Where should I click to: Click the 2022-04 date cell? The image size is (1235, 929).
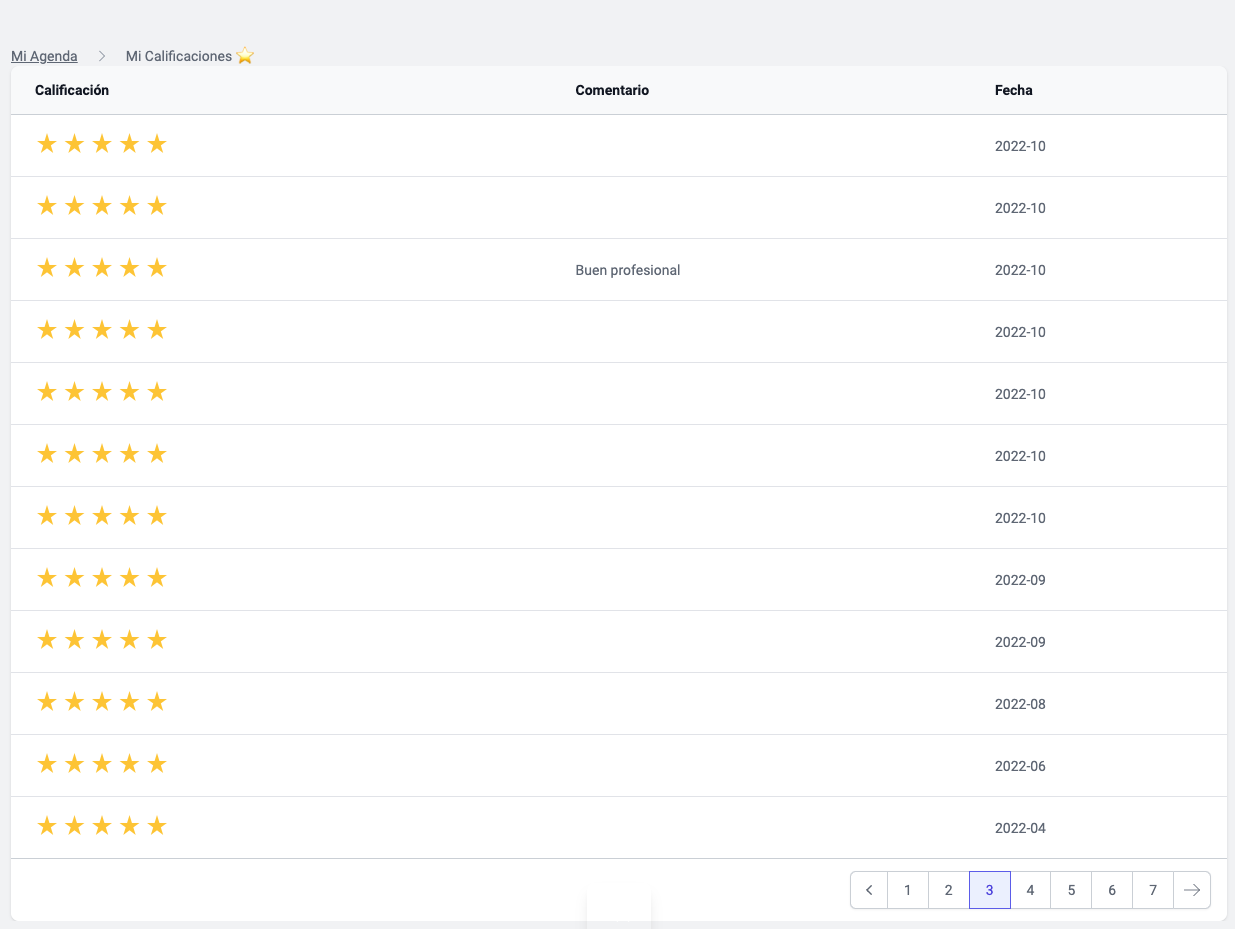pyautogui.click(x=1020, y=828)
